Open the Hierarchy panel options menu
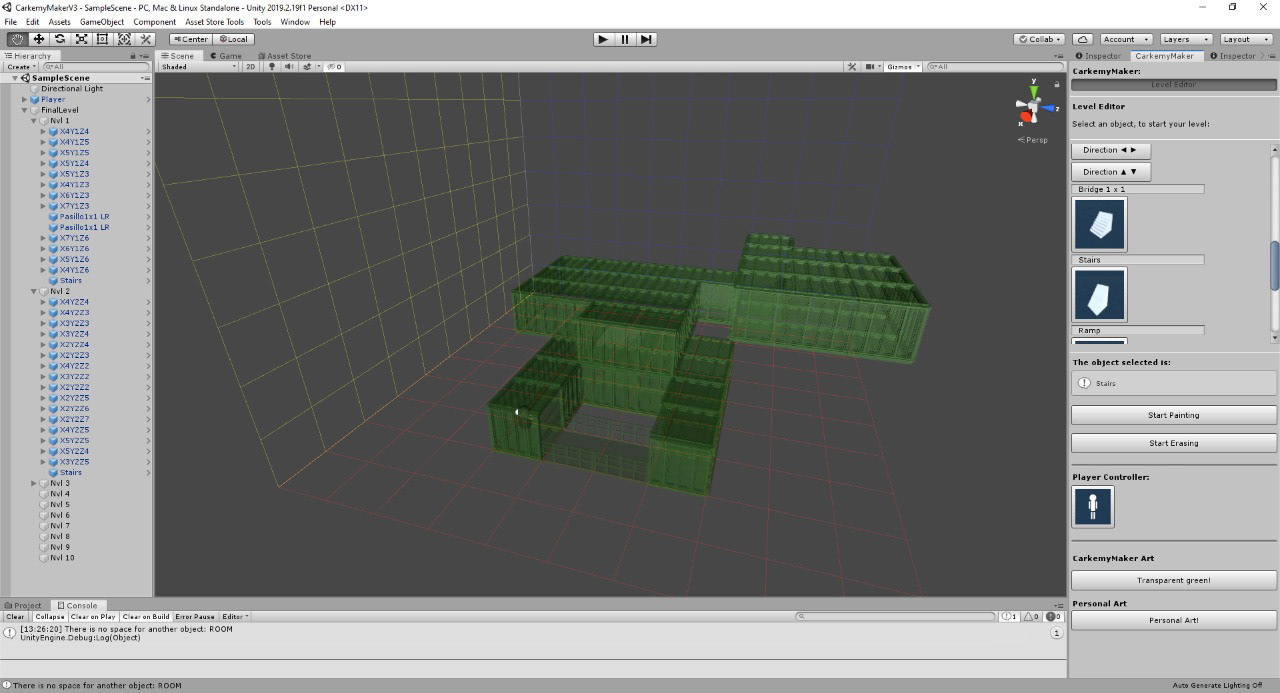 (x=145, y=56)
